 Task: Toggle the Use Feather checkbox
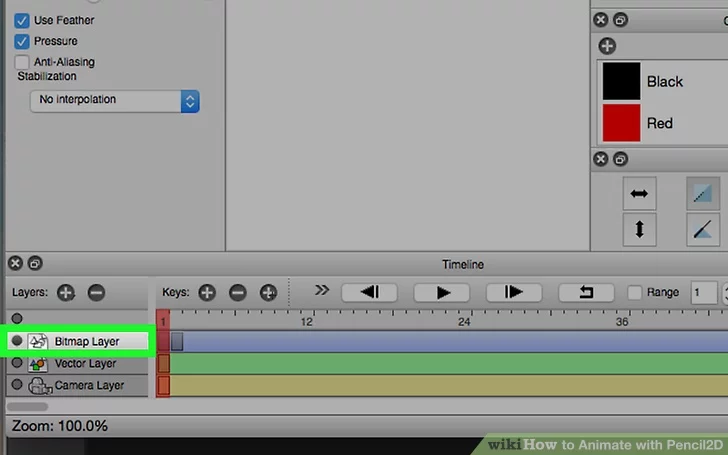21,21
